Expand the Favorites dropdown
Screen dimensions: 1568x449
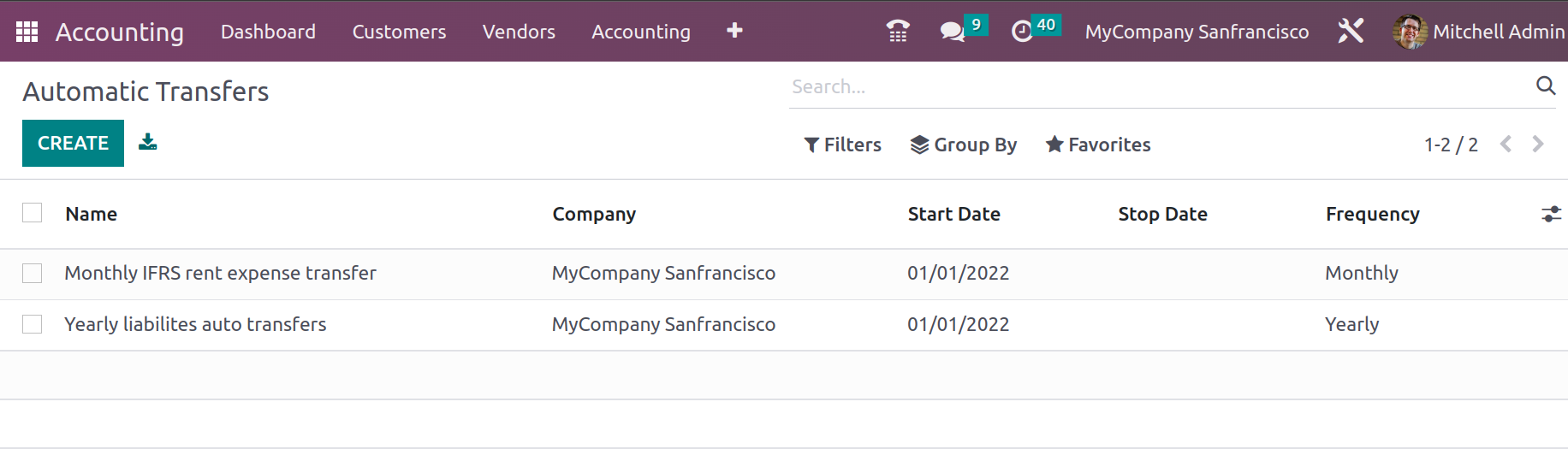[1098, 145]
